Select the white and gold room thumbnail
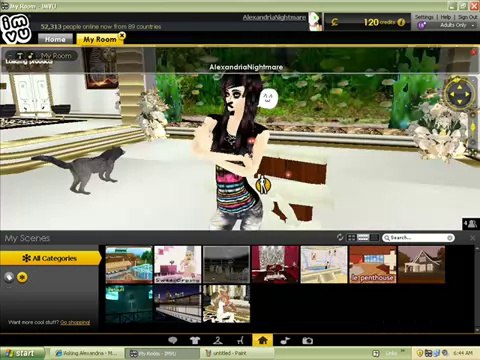The width and height of the screenshot is (480, 360). pyautogui.click(x=226, y=304)
